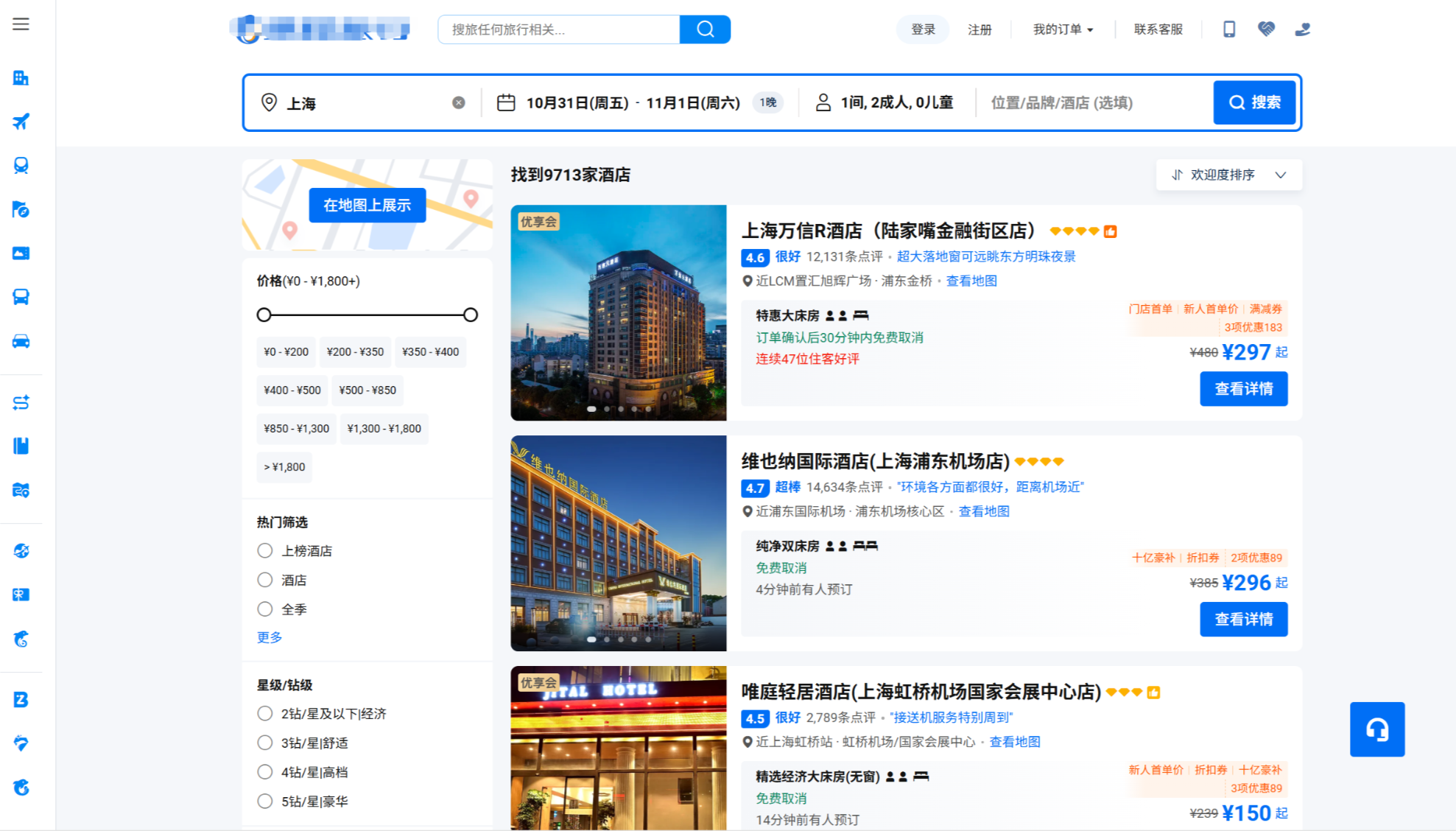
Task: Click 联系客服 in top navigation
Action: [x=1158, y=29]
